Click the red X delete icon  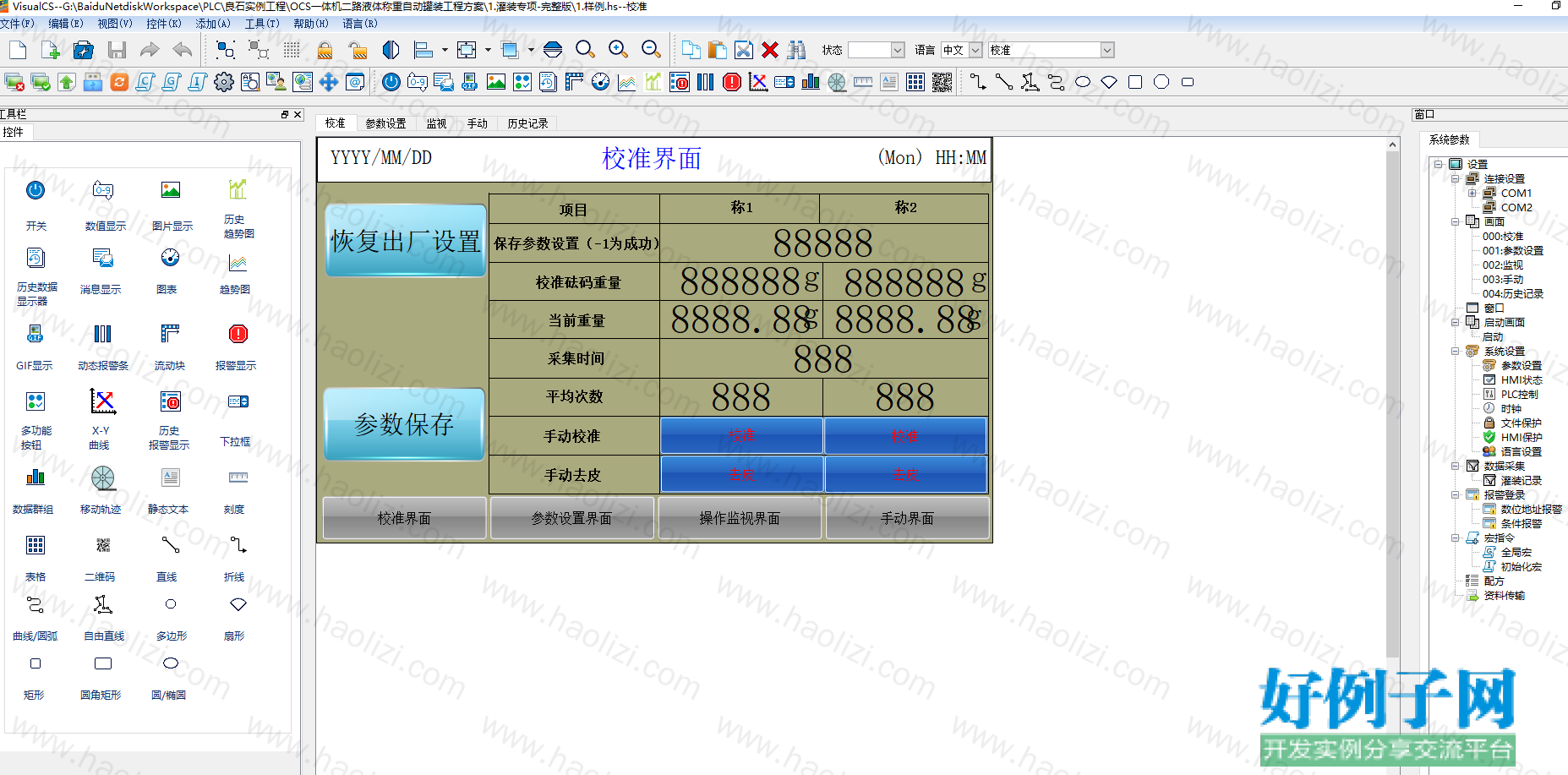pyautogui.click(x=769, y=50)
